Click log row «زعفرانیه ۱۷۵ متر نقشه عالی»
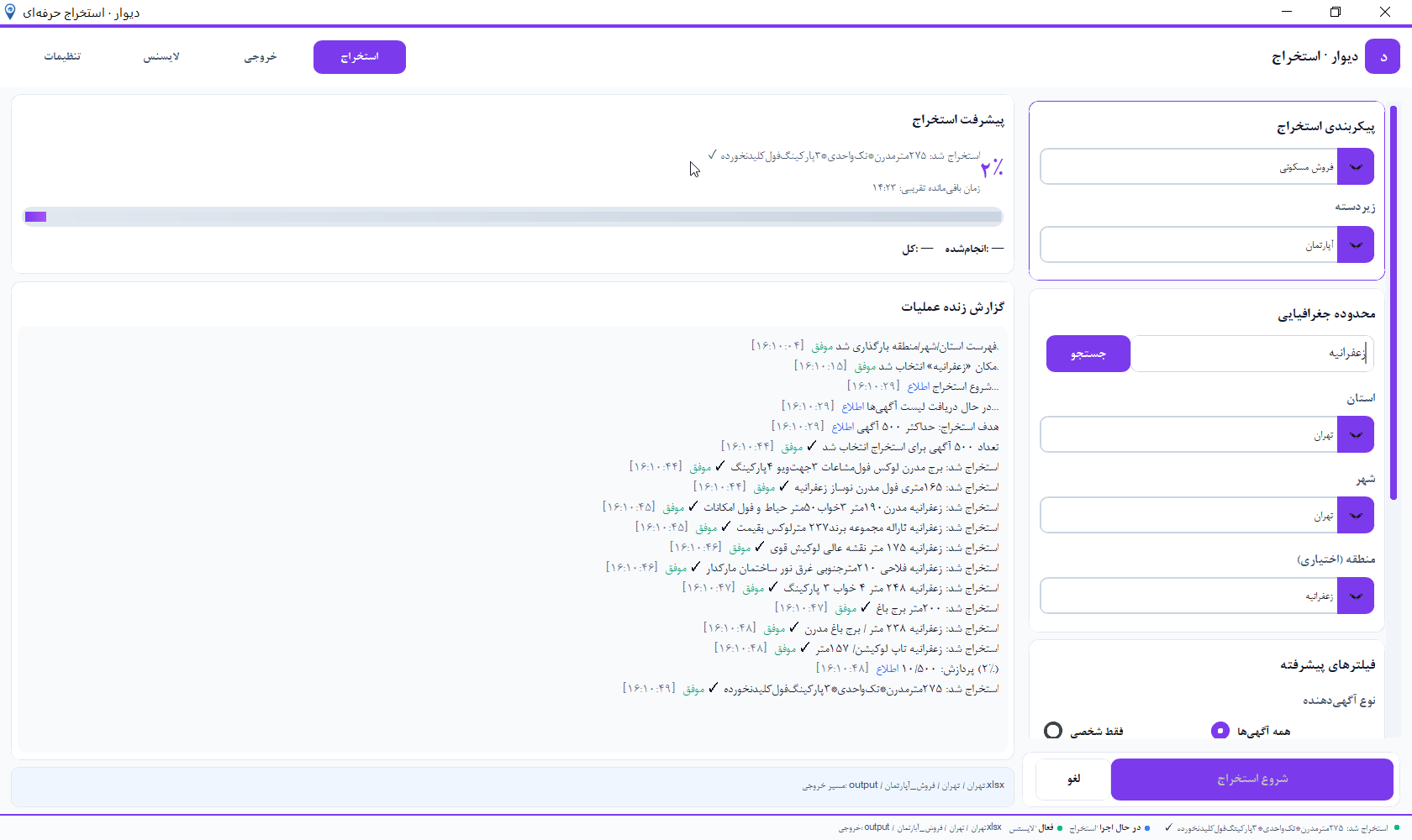1412x840 pixels. pos(835,548)
